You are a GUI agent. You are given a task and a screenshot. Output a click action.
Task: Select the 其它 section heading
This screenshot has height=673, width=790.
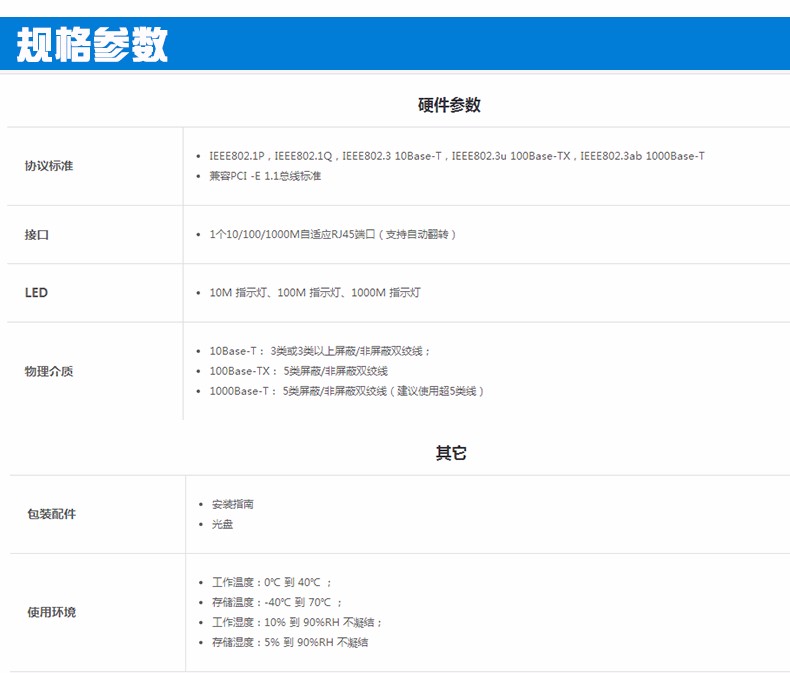coord(451,453)
